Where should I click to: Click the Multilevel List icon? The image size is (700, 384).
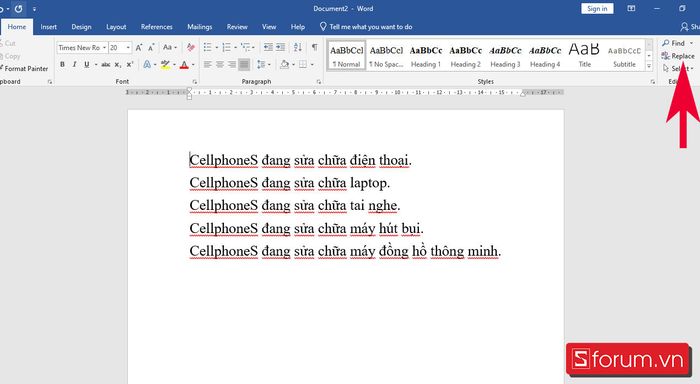coord(246,47)
